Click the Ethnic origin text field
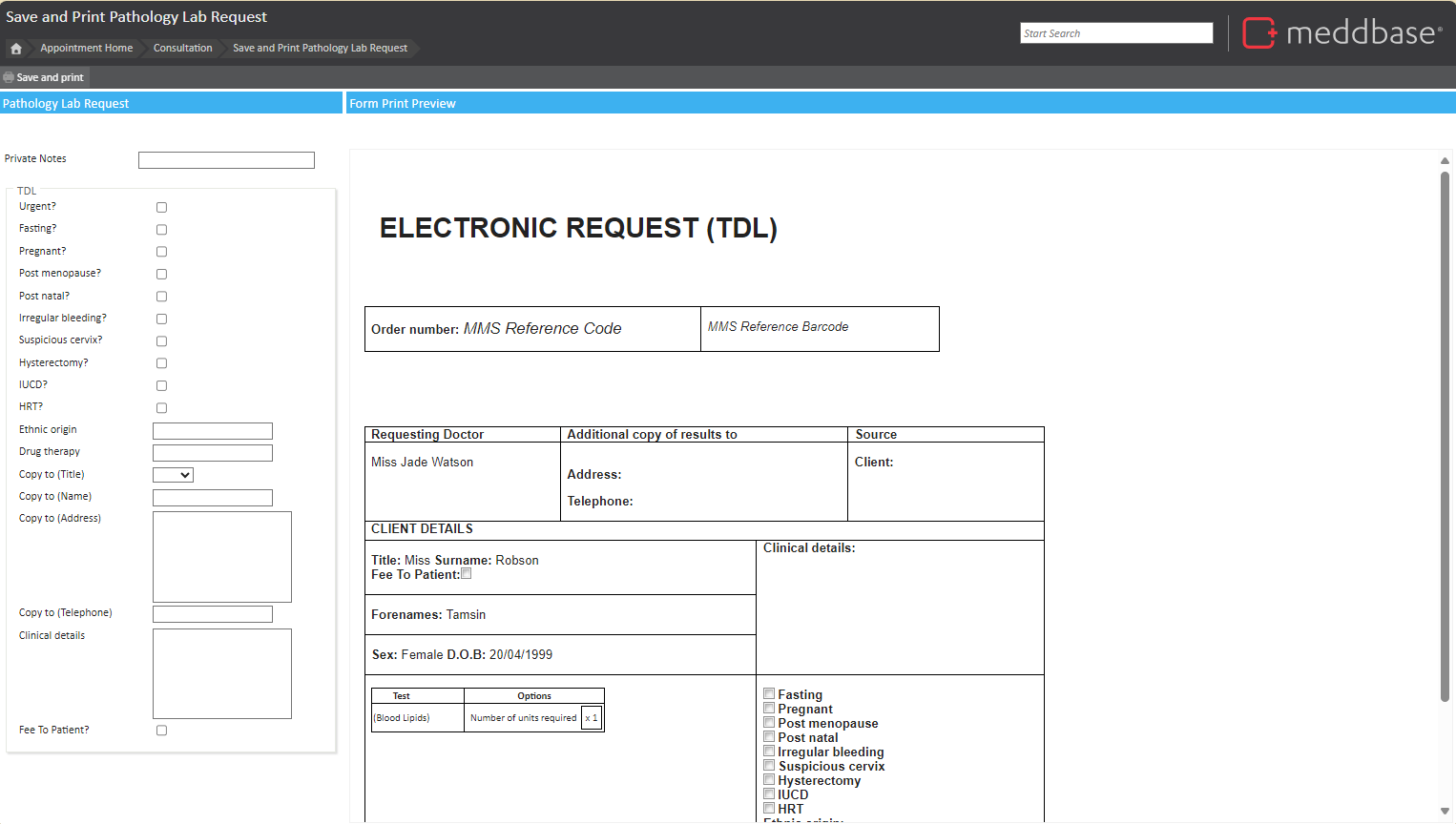Screen dimensions: 1456x824 213,431
